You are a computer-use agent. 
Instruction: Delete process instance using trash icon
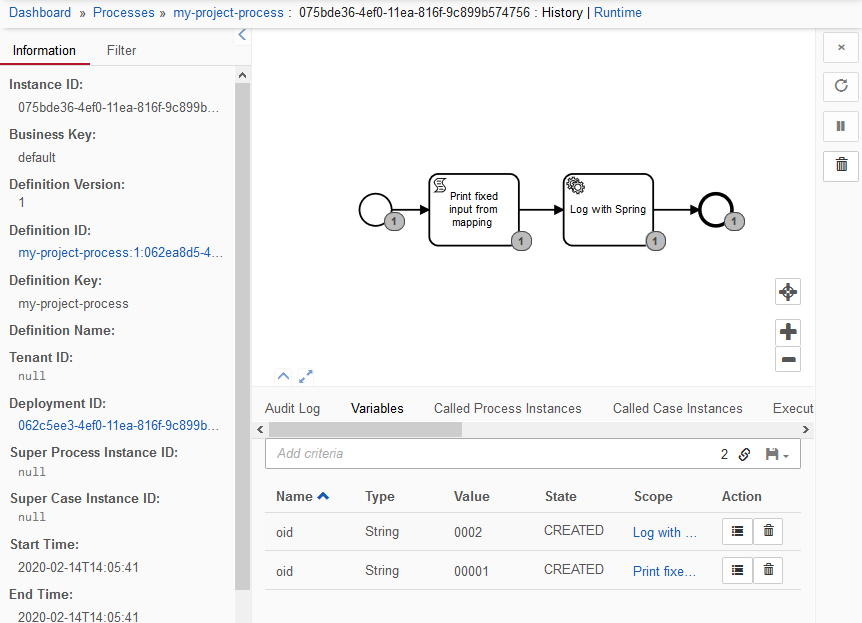(841, 165)
